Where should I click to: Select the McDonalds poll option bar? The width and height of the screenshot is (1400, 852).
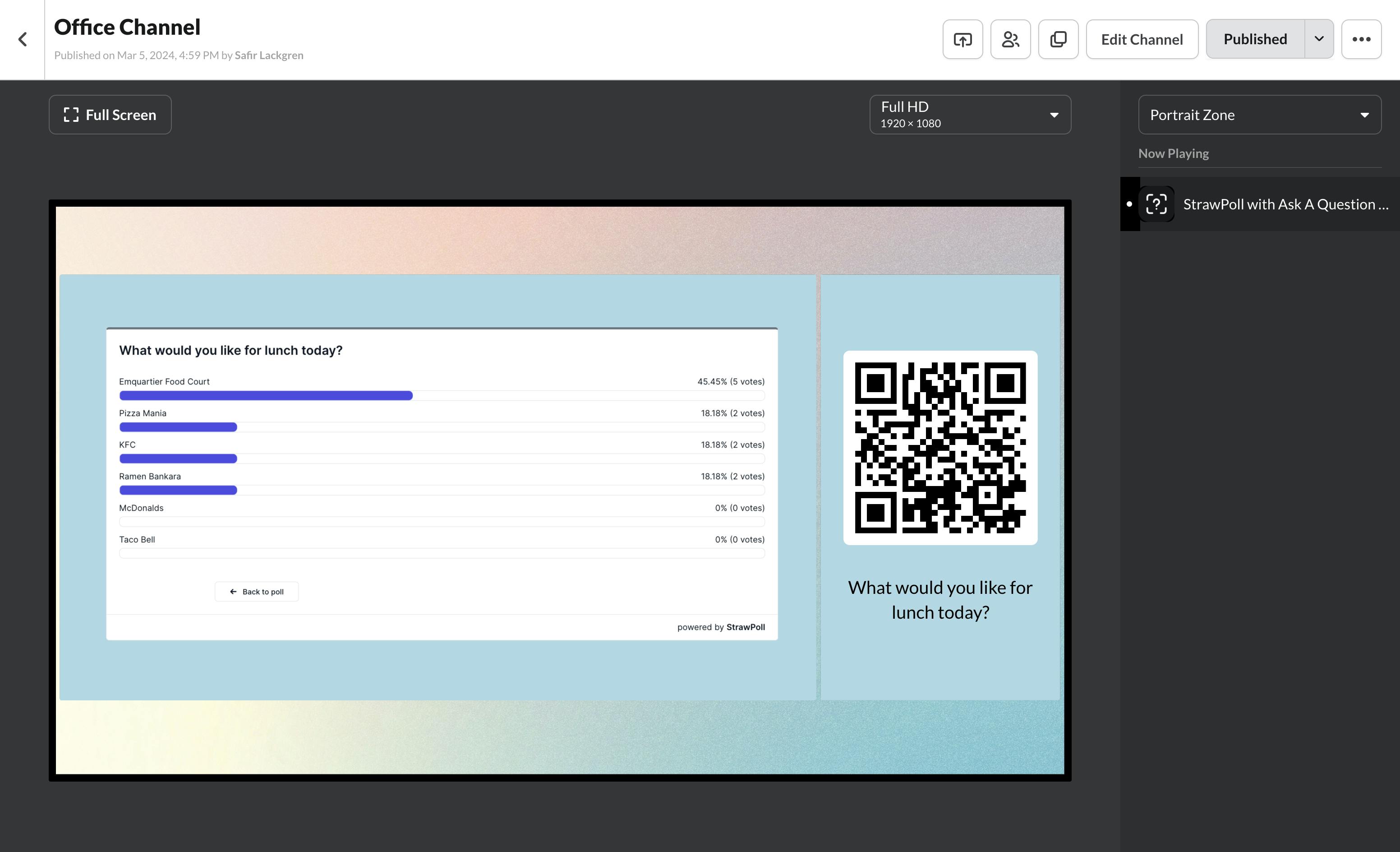pos(442,521)
